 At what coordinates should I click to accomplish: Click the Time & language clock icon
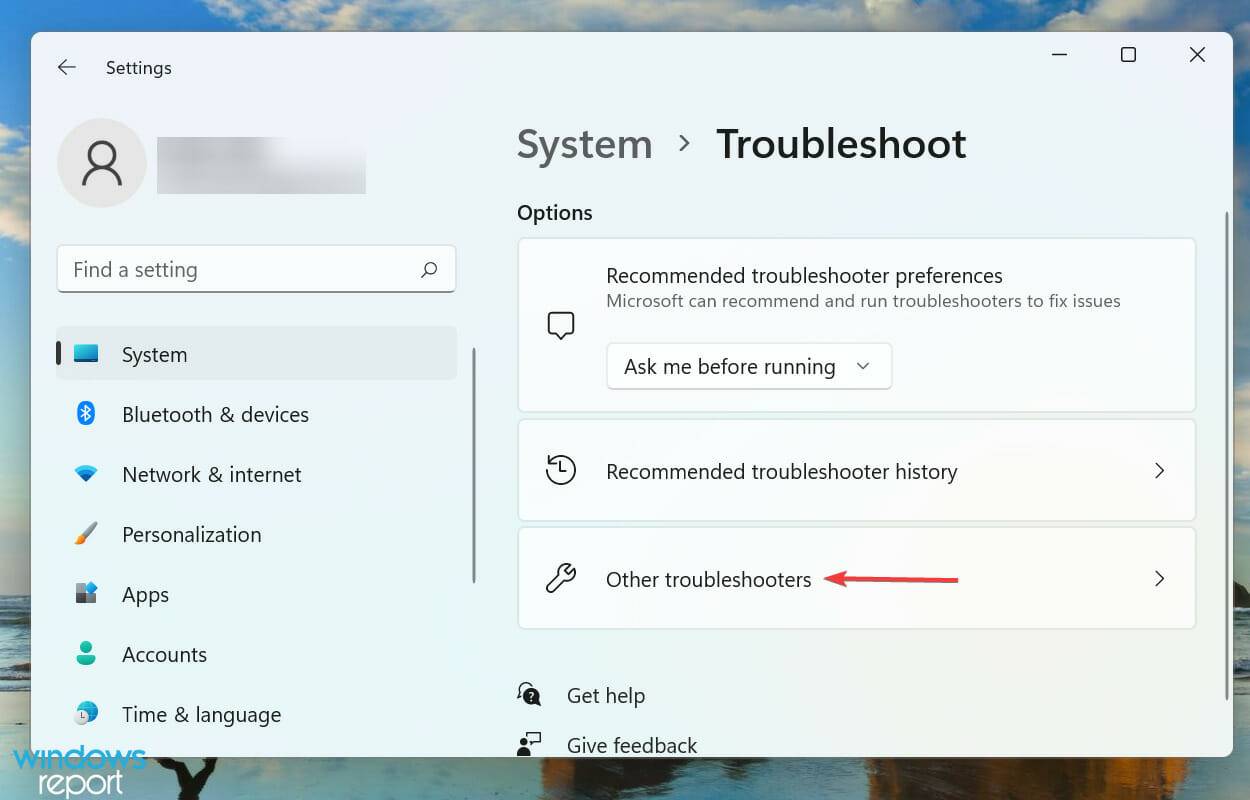coord(86,714)
